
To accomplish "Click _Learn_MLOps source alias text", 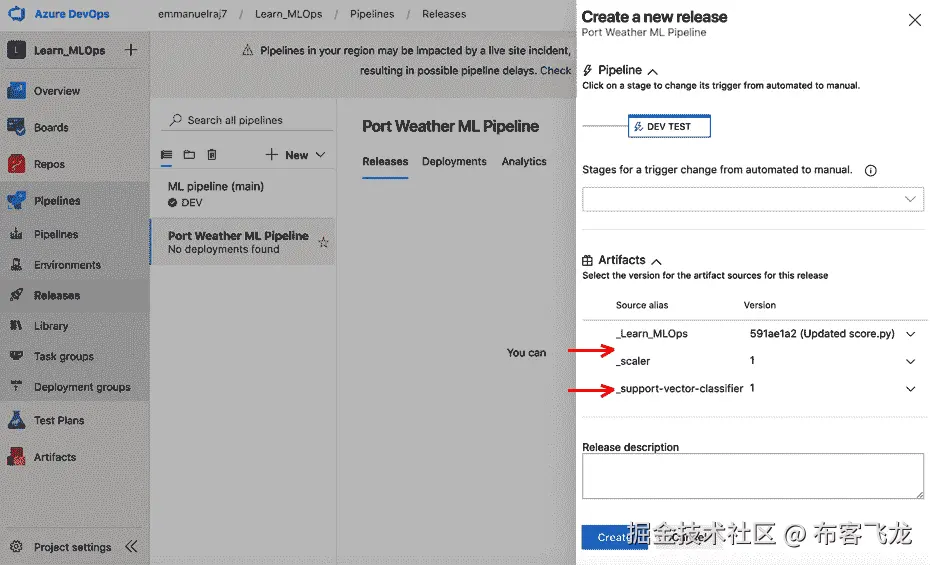I will (x=652, y=334).
